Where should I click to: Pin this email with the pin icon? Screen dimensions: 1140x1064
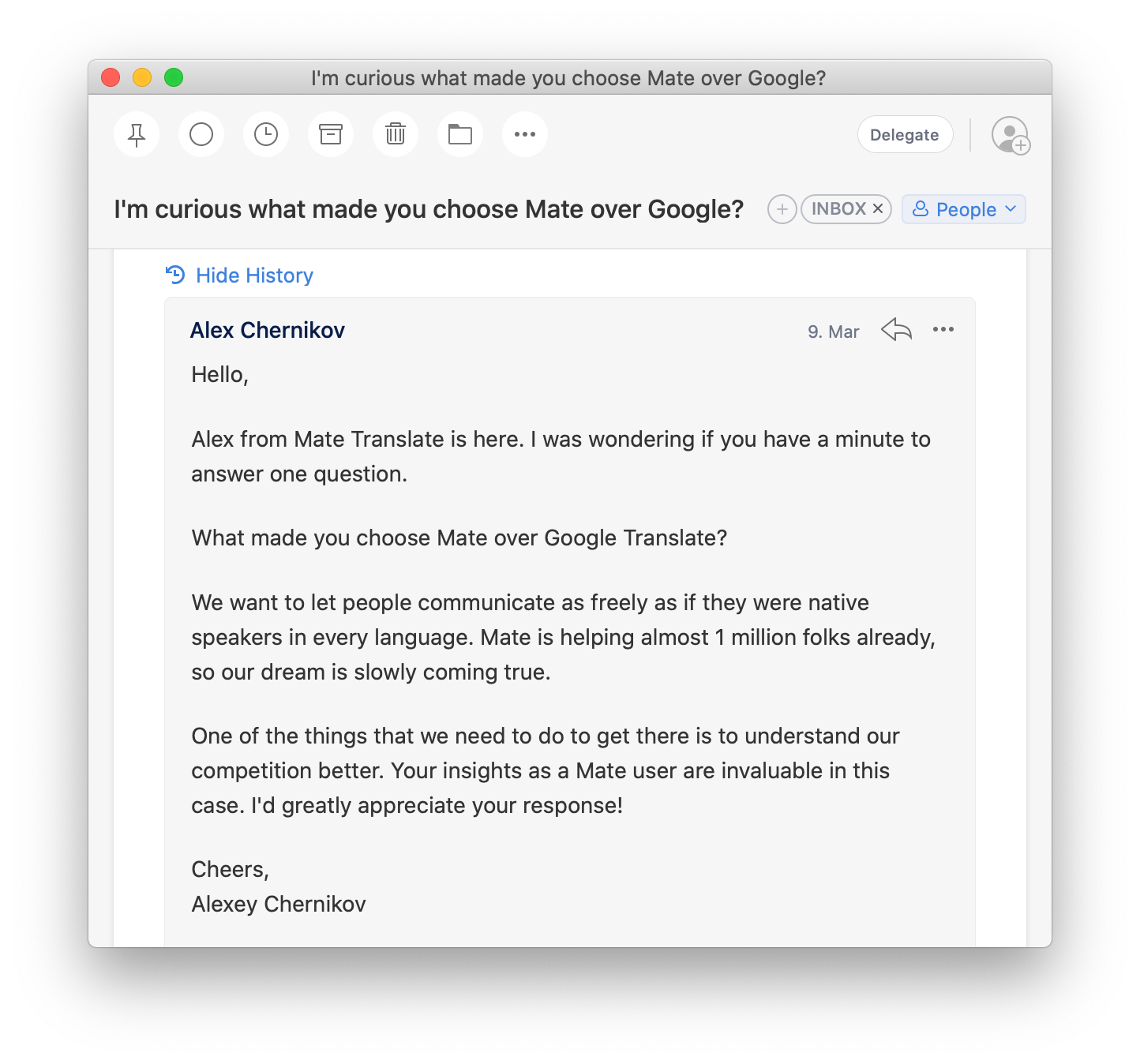137,134
